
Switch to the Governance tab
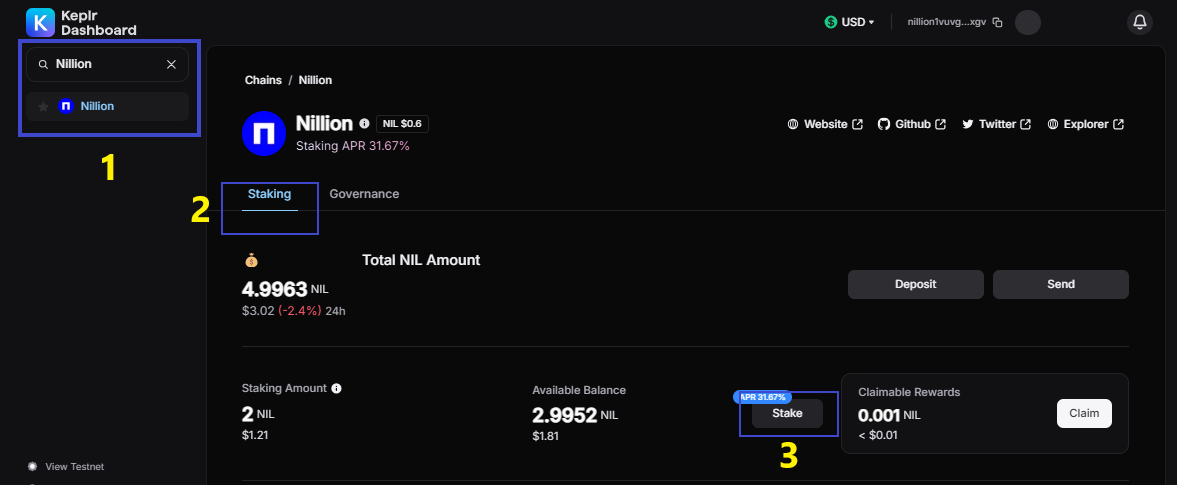coord(364,194)
